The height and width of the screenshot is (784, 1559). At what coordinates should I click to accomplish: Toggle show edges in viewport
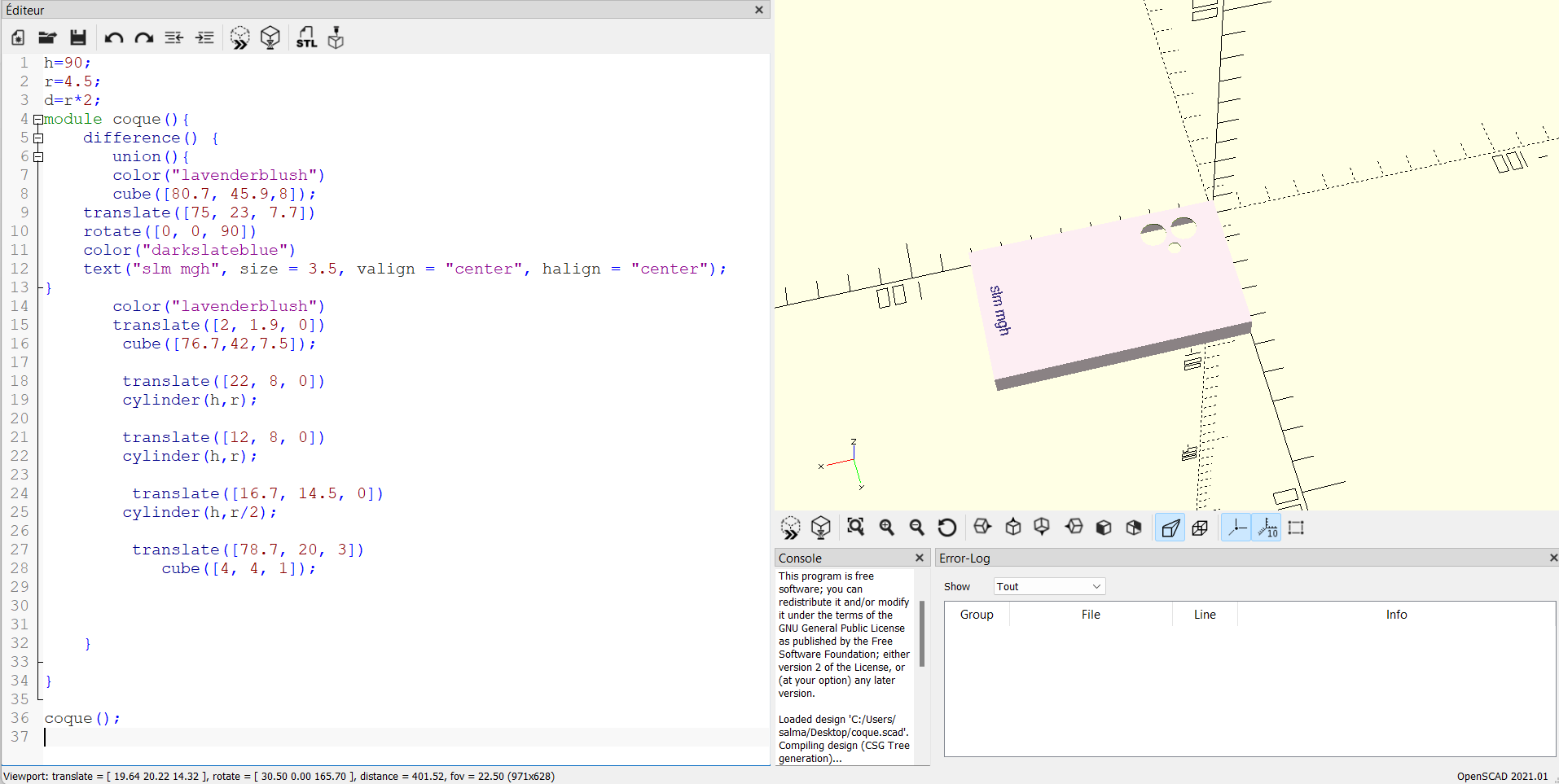(x=1296, y=528)
